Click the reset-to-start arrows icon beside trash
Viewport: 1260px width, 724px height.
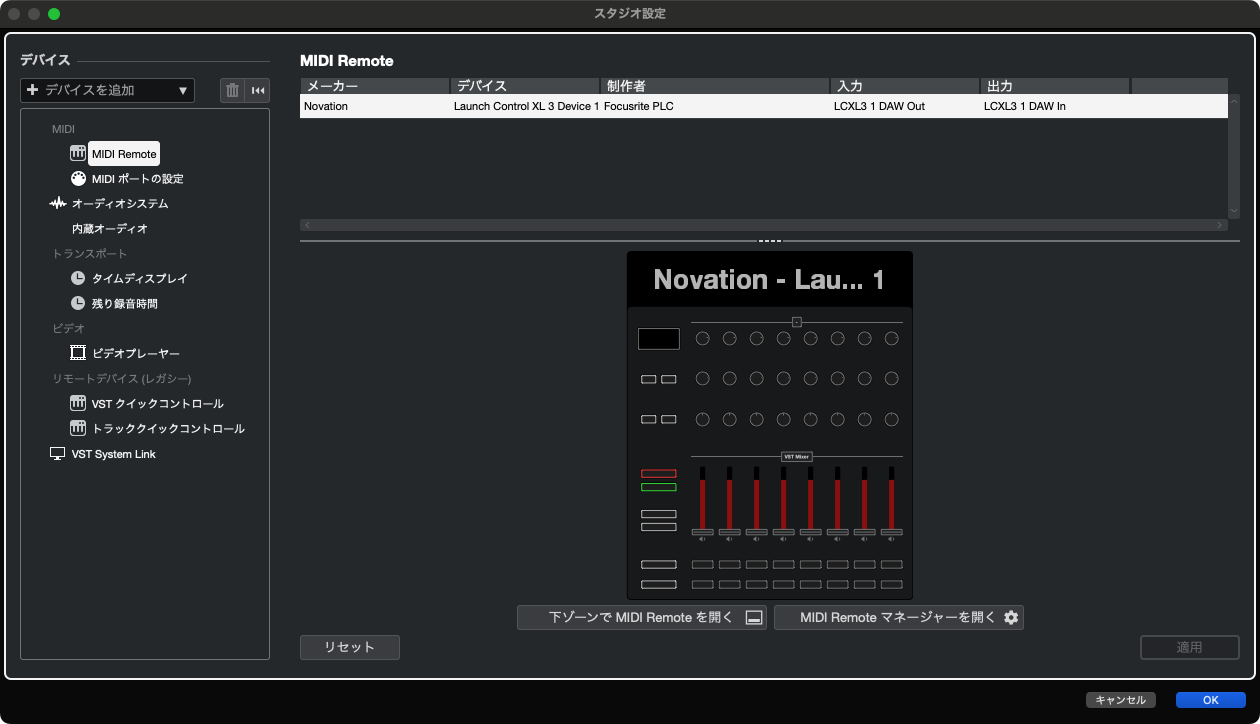258,91
